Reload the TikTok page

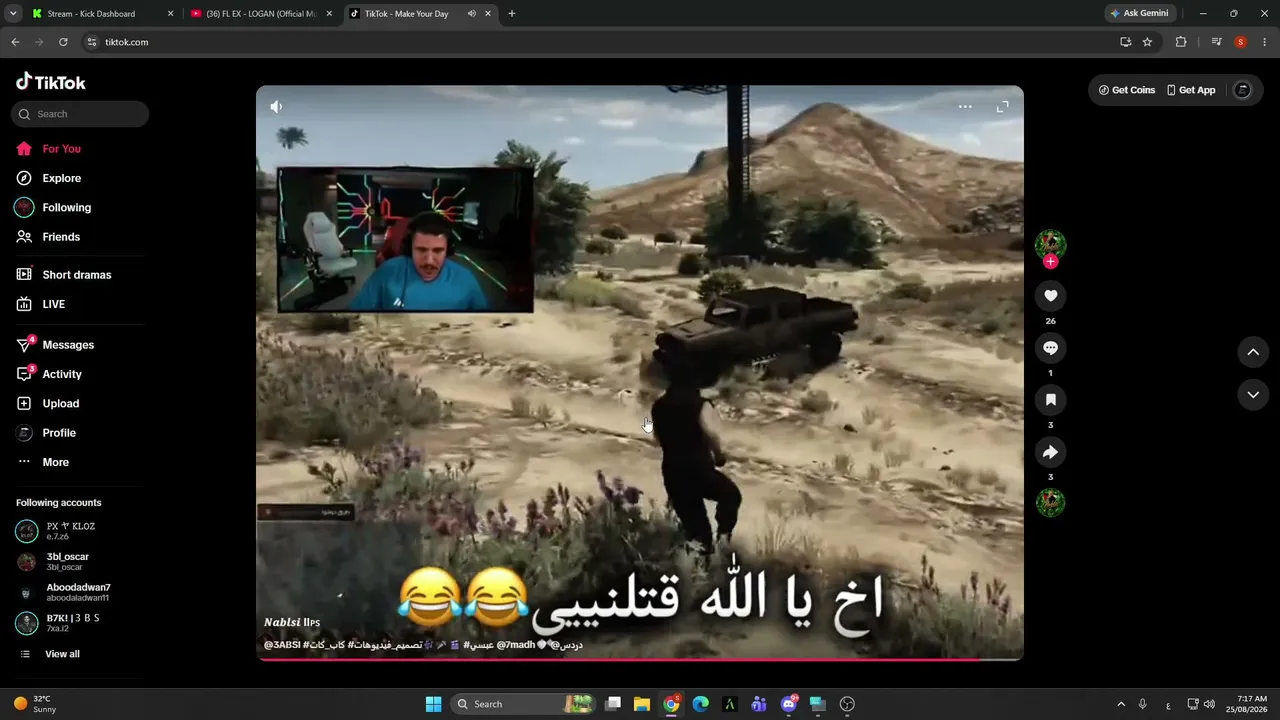click(x=63, y=42)
